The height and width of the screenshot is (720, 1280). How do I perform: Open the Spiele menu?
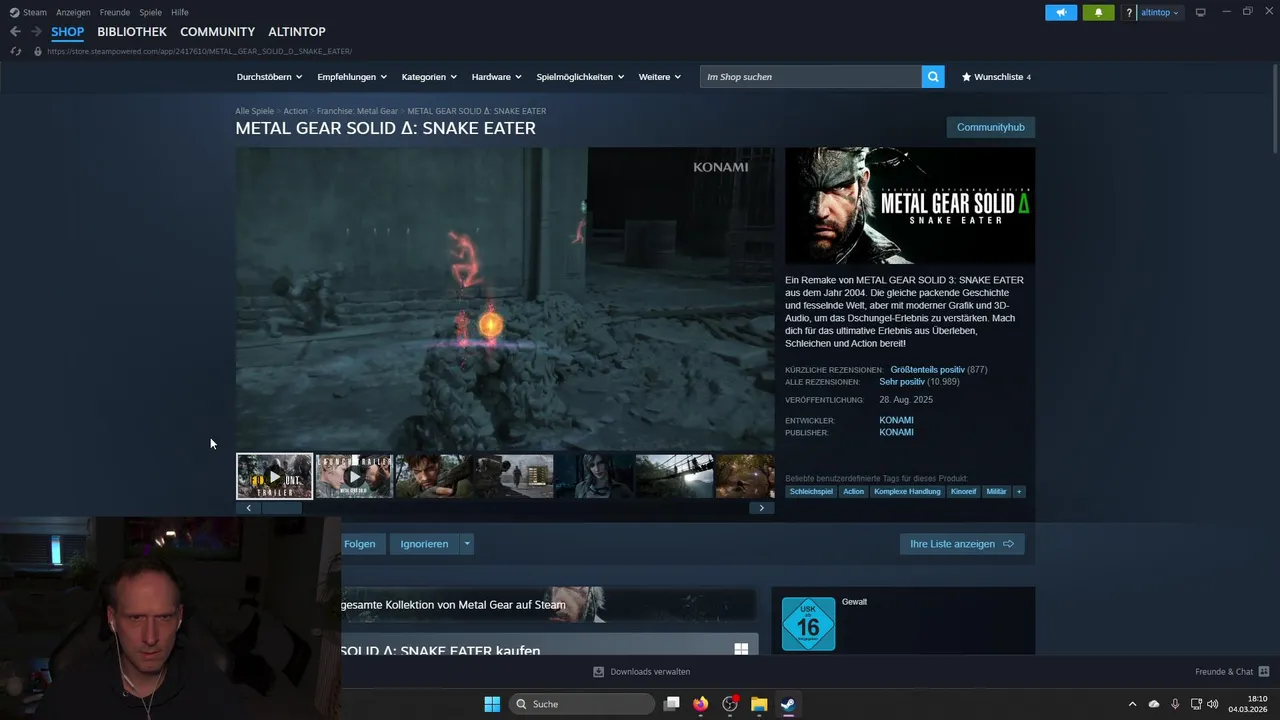(151, 12)
